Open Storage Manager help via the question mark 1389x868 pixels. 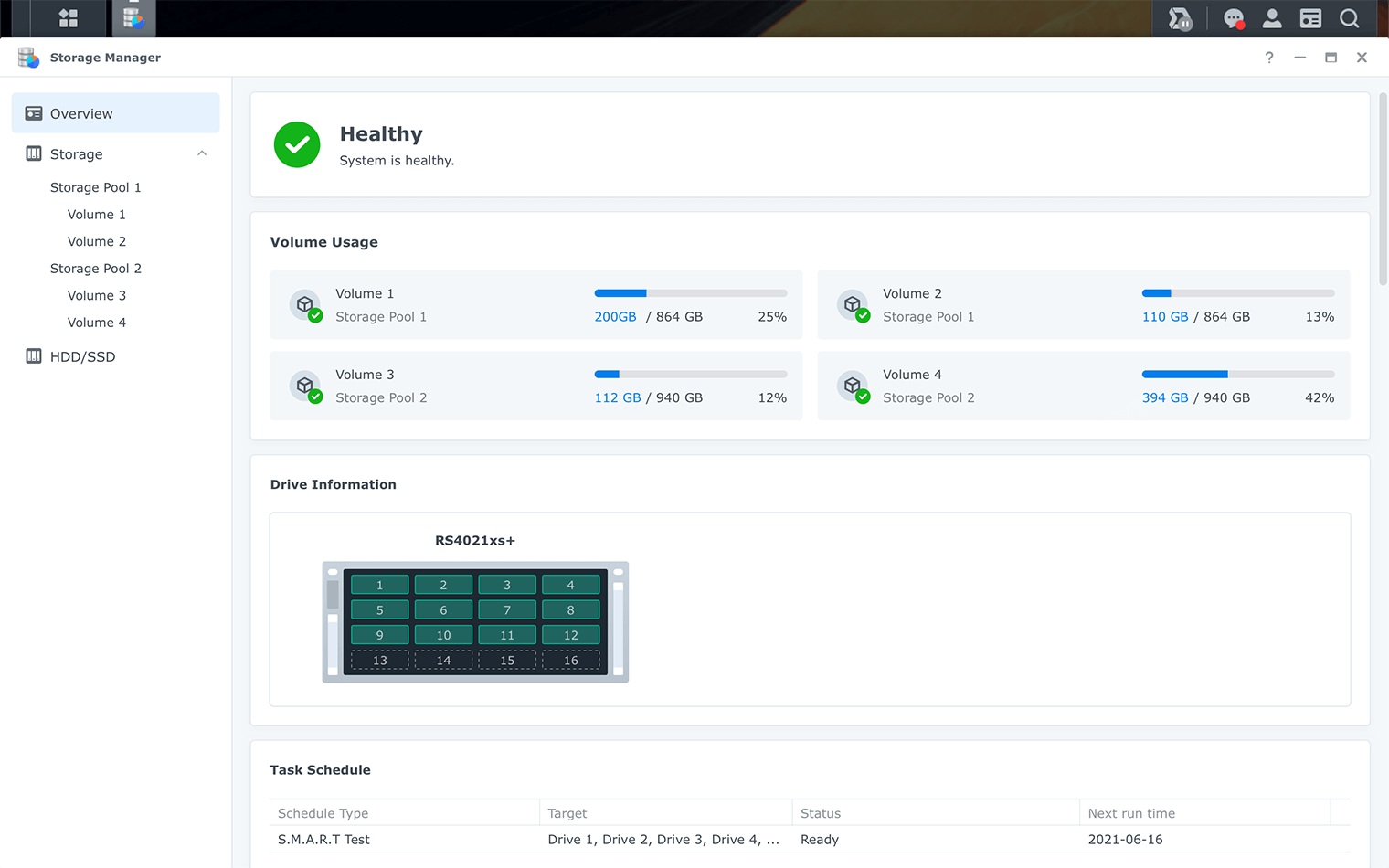1268,58
